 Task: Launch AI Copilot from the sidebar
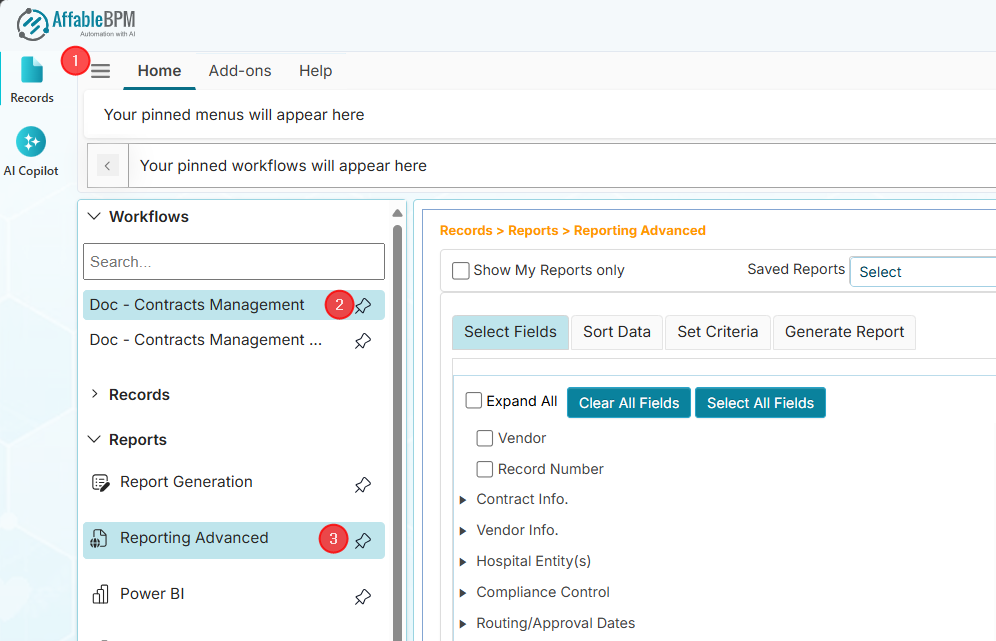pyautogui.click(x=31, y=143)
